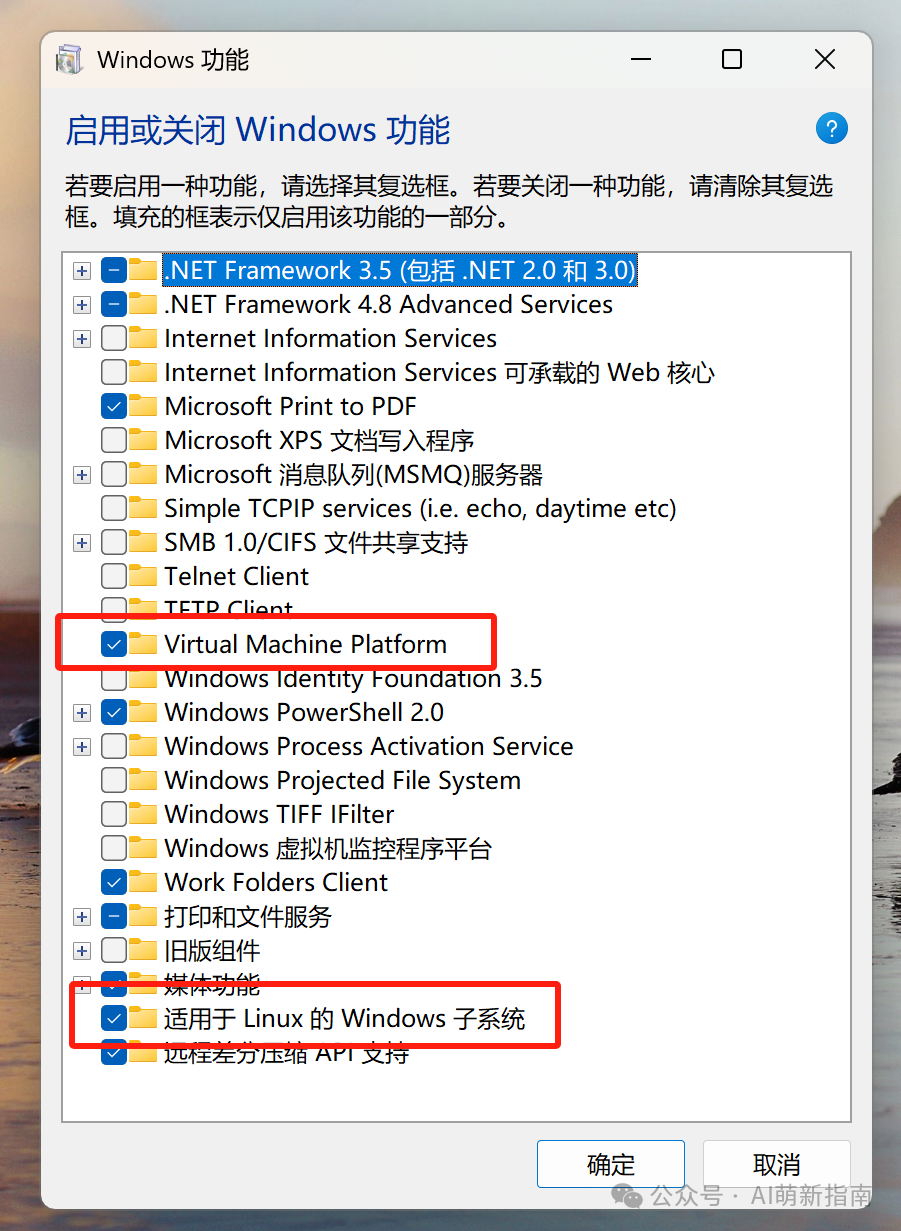Enable the Telnet Client checkbox

[x=114, y=576]
